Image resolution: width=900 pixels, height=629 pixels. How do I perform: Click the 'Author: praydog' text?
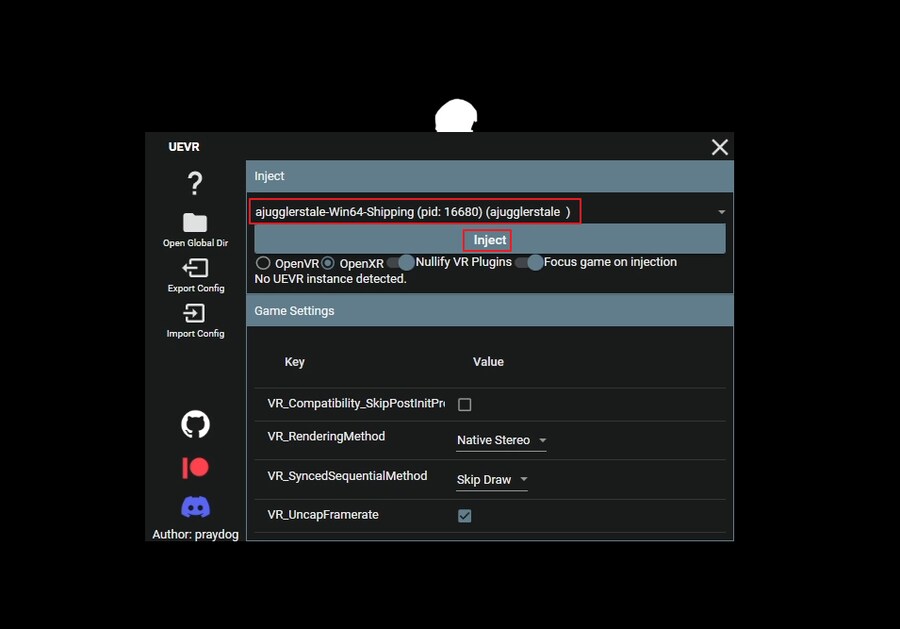[195, 534]
